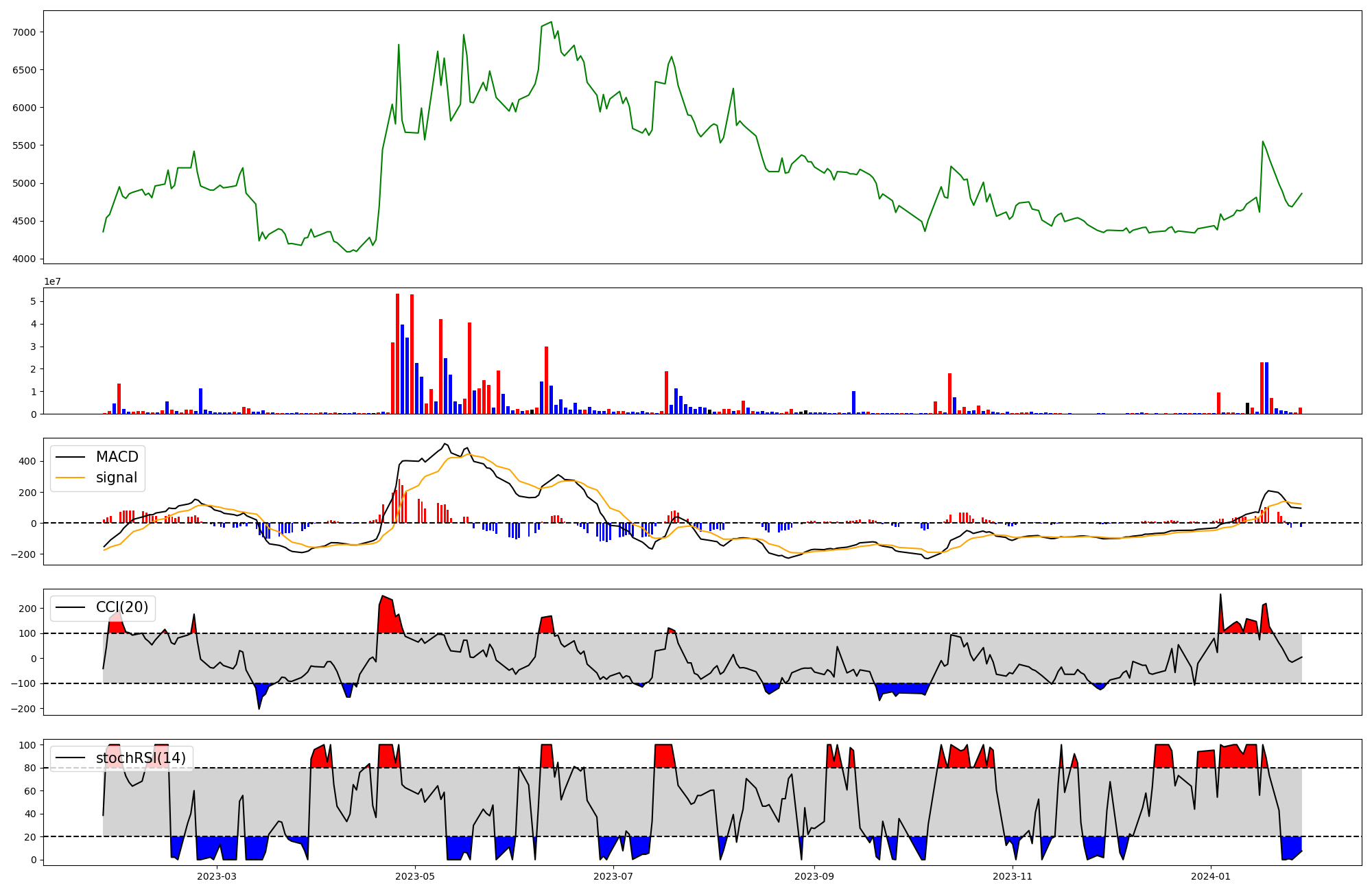This screenshot has height=892, width=1372.
Task: Select the CCI(20) legend label
Action: pyautogui.click(x=121, y=607)
